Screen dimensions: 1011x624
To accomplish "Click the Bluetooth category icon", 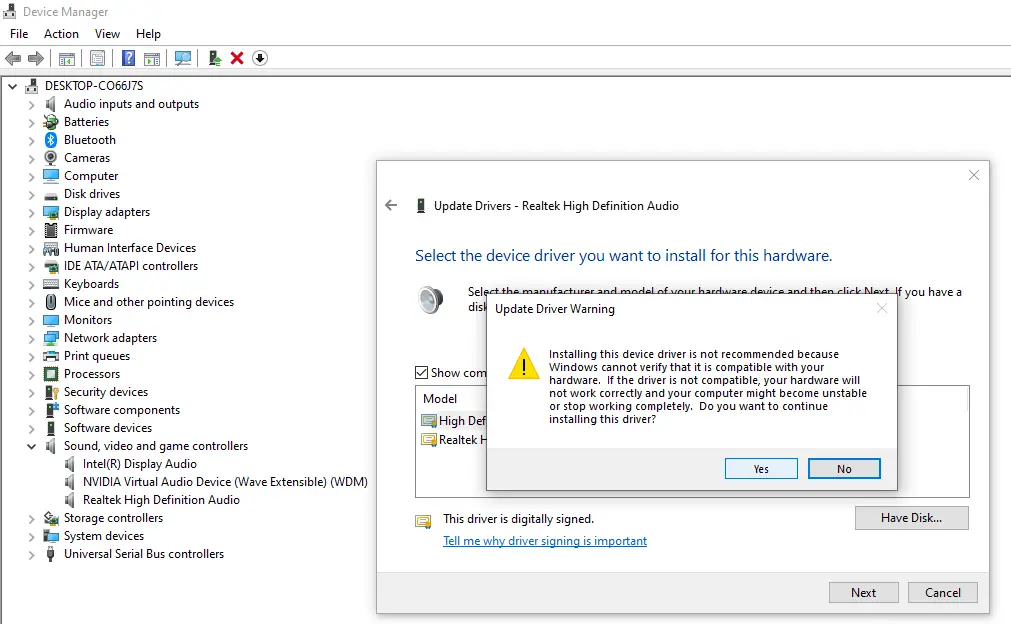I will [51, 140].
